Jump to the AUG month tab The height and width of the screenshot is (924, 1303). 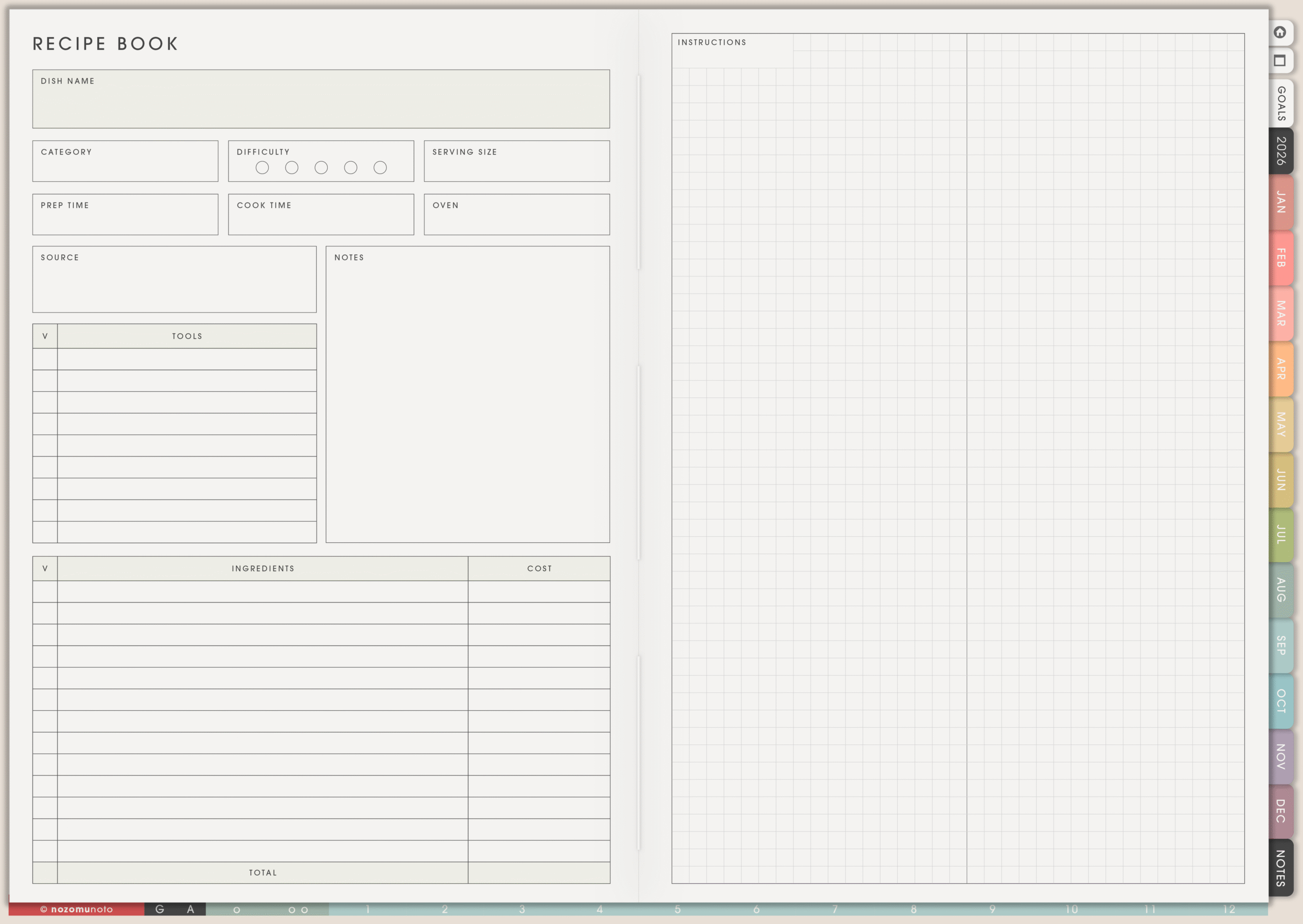click(x=1281, y=590)
